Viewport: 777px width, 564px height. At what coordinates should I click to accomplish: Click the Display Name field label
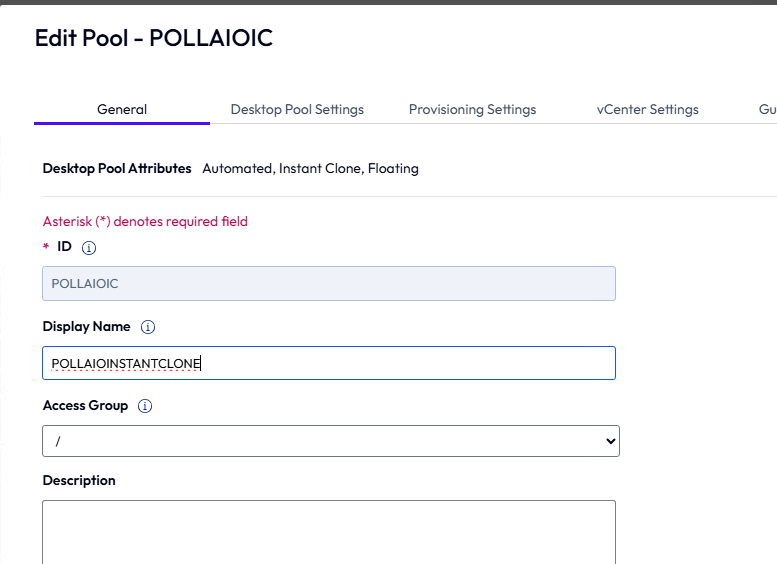pyautogui.click(x=87, y=327)
